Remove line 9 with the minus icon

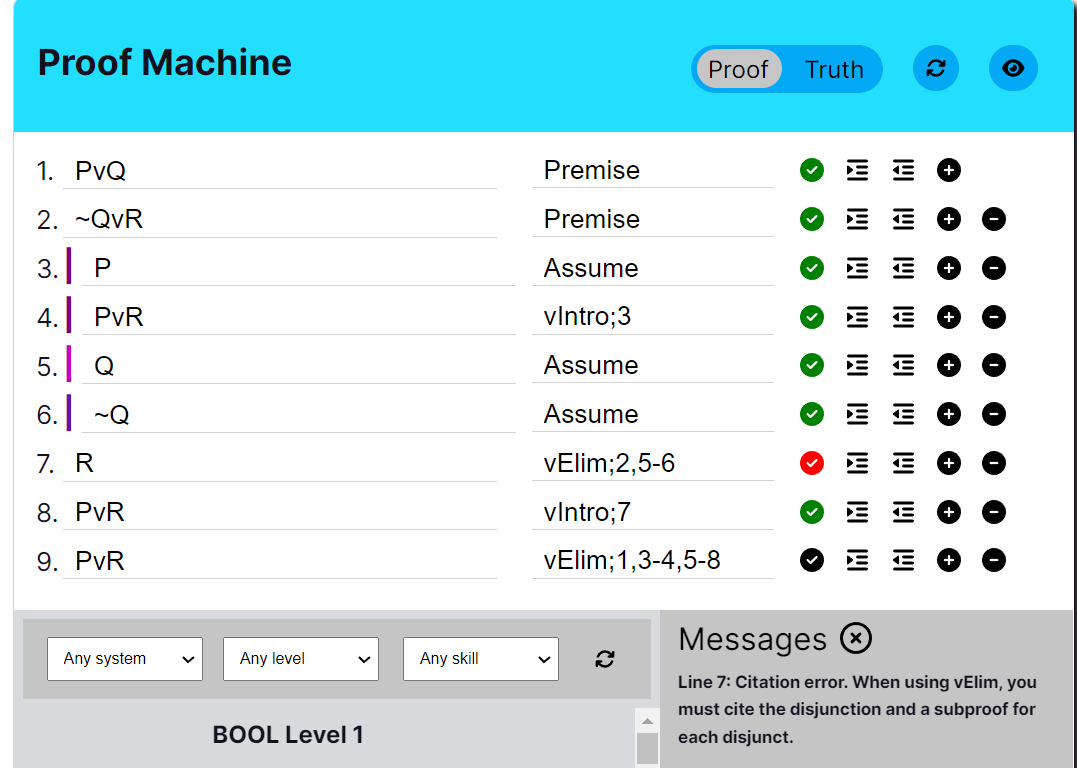tap(994, 560)
